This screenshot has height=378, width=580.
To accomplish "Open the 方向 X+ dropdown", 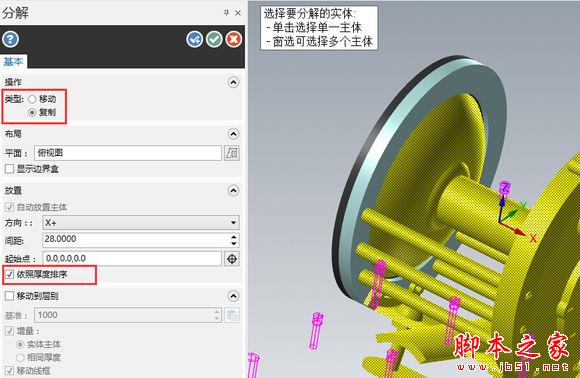I will click(x=141, y=223).
